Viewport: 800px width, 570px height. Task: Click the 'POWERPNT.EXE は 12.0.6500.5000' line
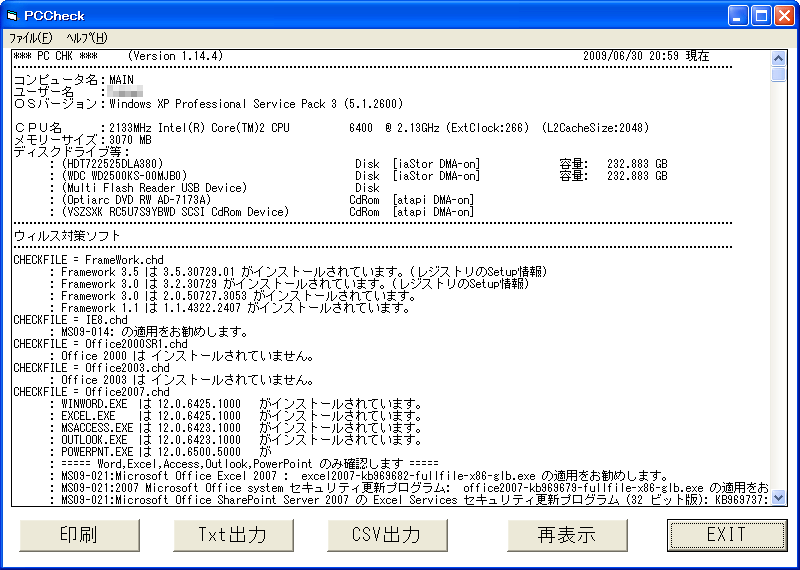[161, 452]
